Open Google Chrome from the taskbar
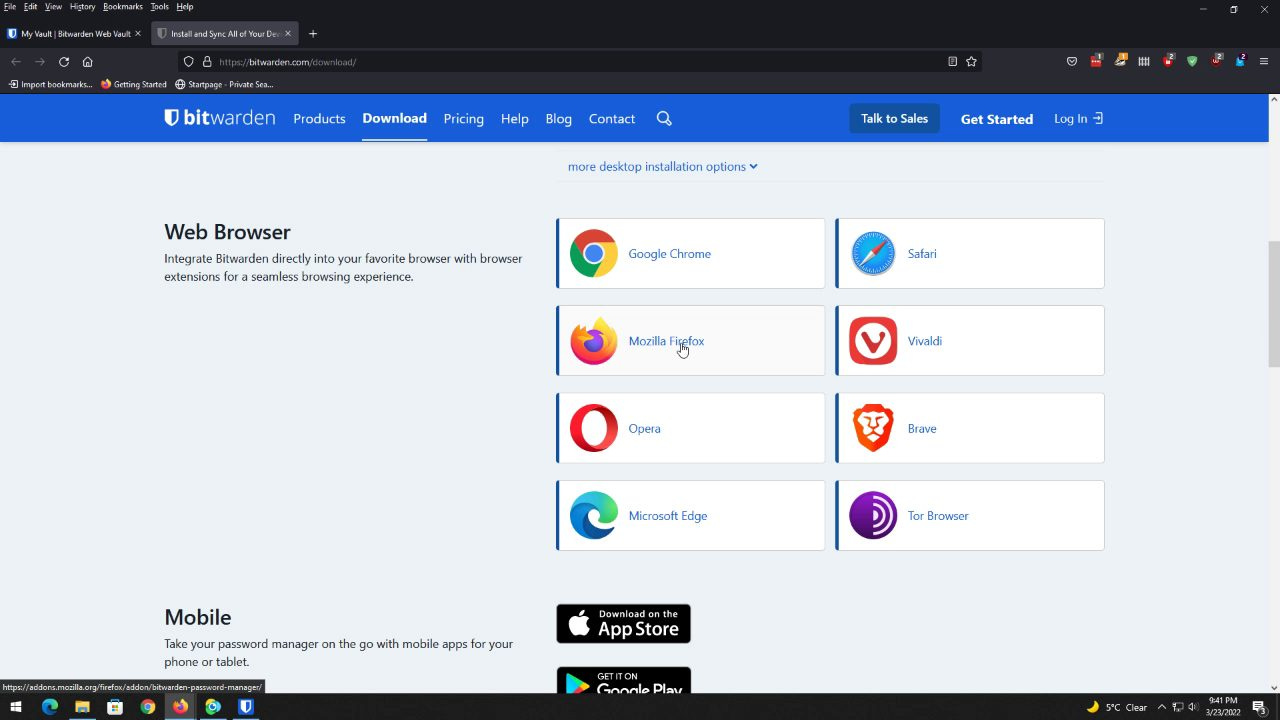 [148, 707]
